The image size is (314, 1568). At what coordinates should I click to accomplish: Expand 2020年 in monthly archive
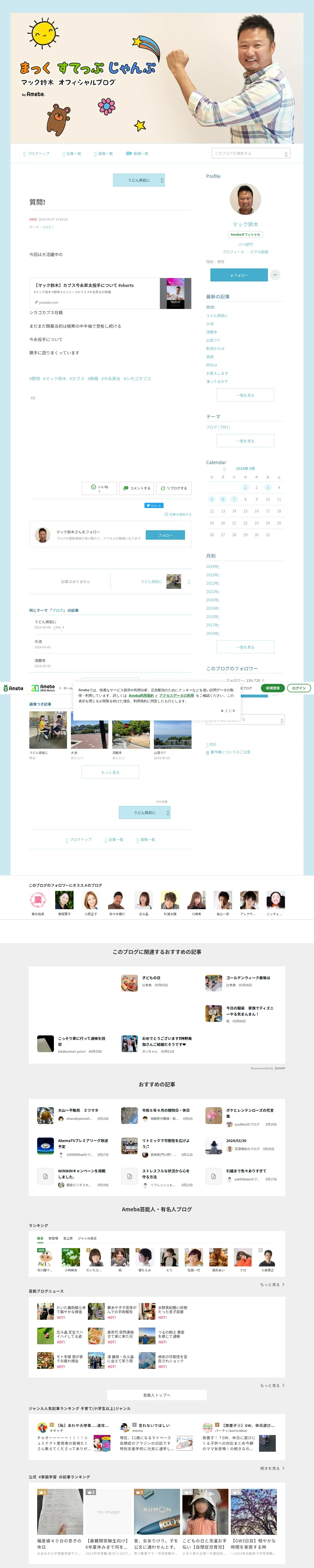coord(213,600)
